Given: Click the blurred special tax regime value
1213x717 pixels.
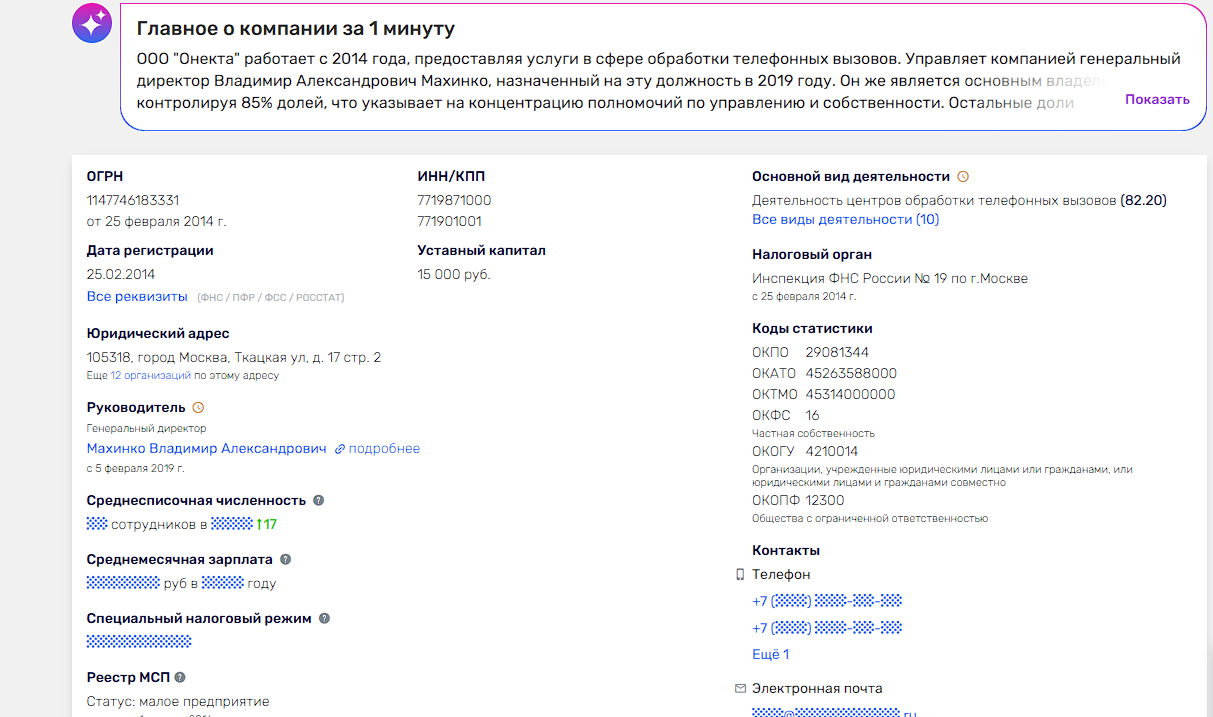Looking at the screenshot, I should pos(139,642).
